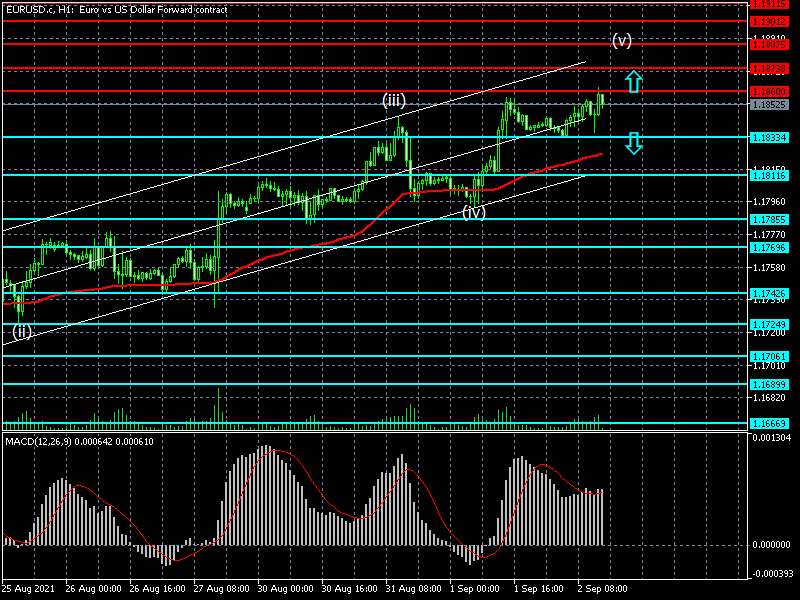Click the 1.18600 red price tag

[773, 91]
